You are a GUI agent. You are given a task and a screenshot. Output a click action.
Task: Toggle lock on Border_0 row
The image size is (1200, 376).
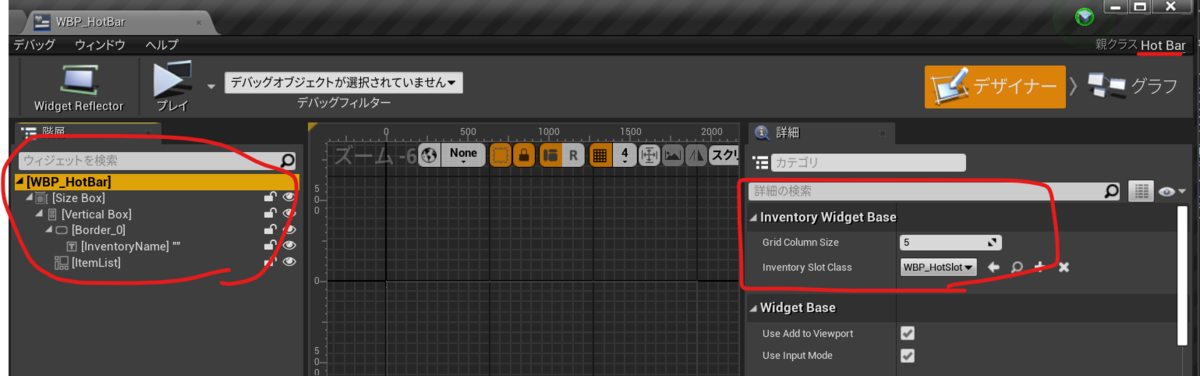[x=270, y=230]
